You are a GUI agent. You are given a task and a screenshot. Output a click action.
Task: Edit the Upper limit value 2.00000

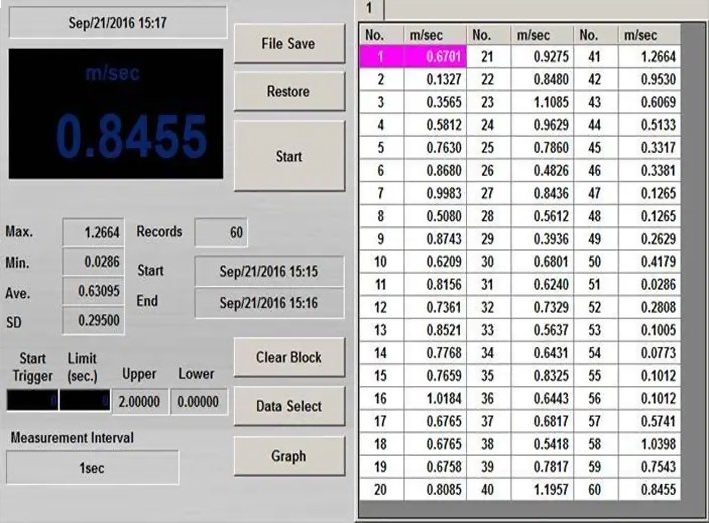141,401
